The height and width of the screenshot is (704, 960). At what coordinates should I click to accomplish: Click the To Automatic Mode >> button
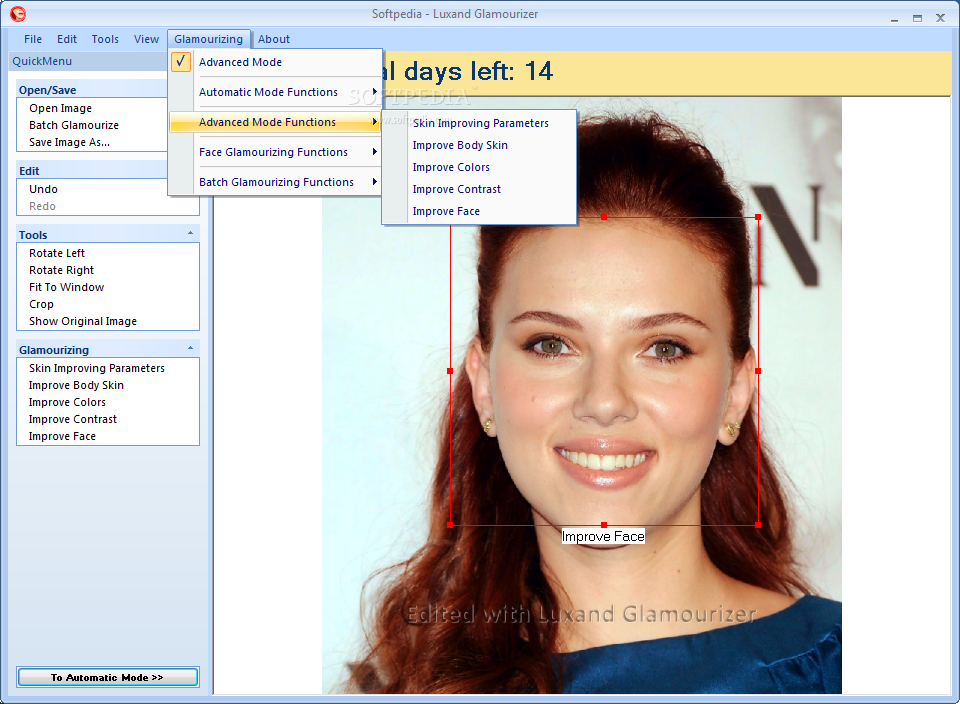pyautogui.click(x=108, y=677)
